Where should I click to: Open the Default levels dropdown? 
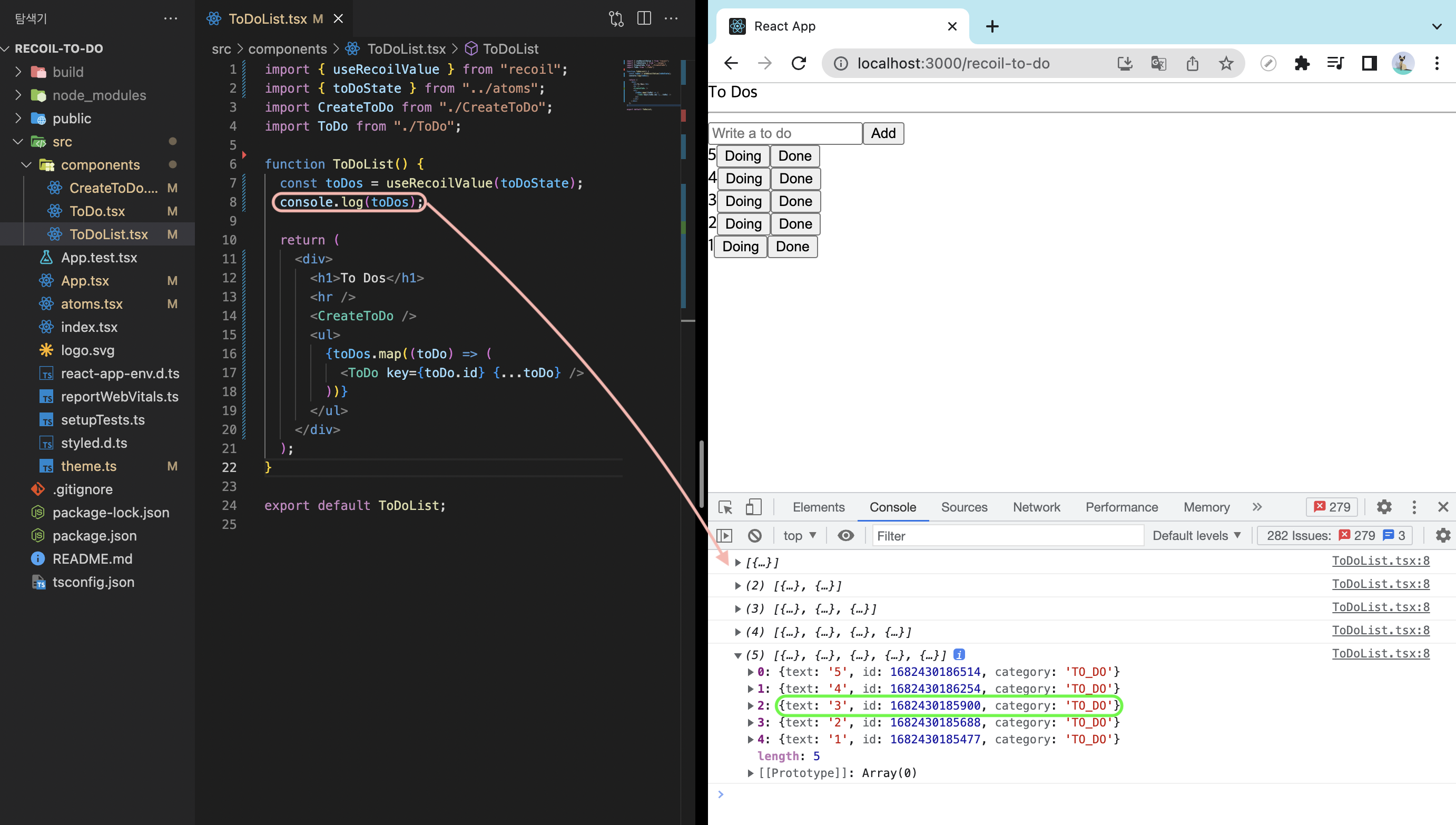click(1196, 535)
